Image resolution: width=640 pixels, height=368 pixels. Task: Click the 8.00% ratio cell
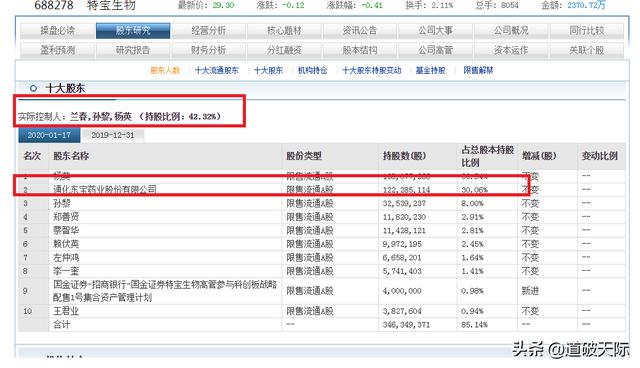click(x=472, y=203)
